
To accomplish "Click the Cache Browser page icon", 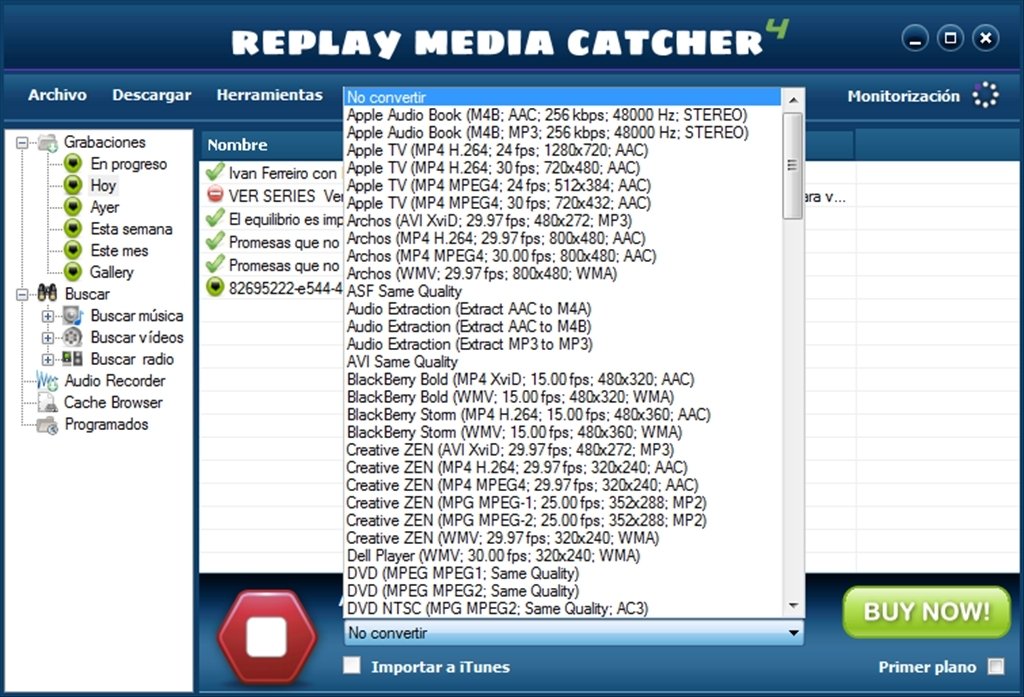I will pyautogui.click(x=47, y=402).
